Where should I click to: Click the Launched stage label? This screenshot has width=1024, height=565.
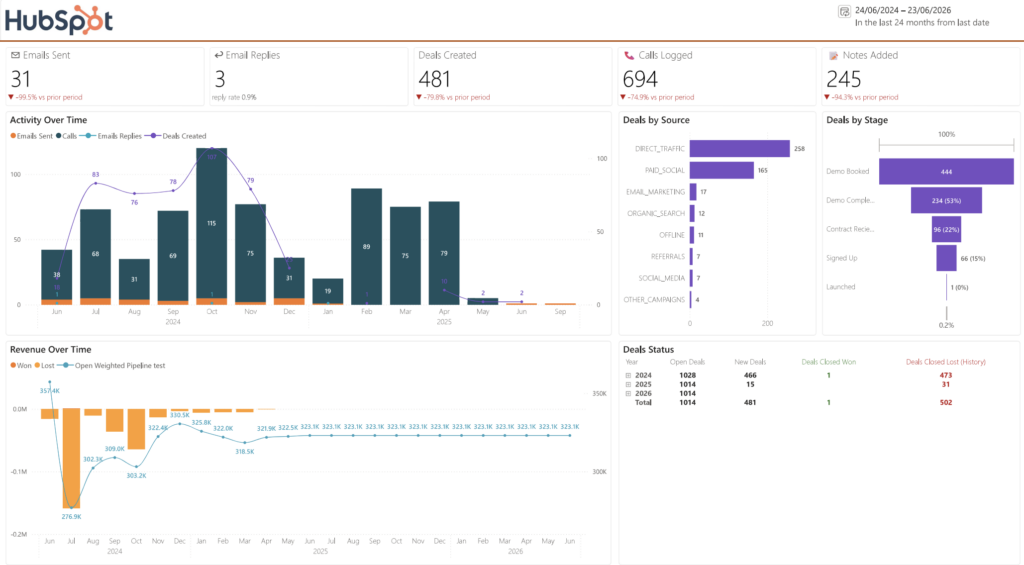click(x=840, y=287)
